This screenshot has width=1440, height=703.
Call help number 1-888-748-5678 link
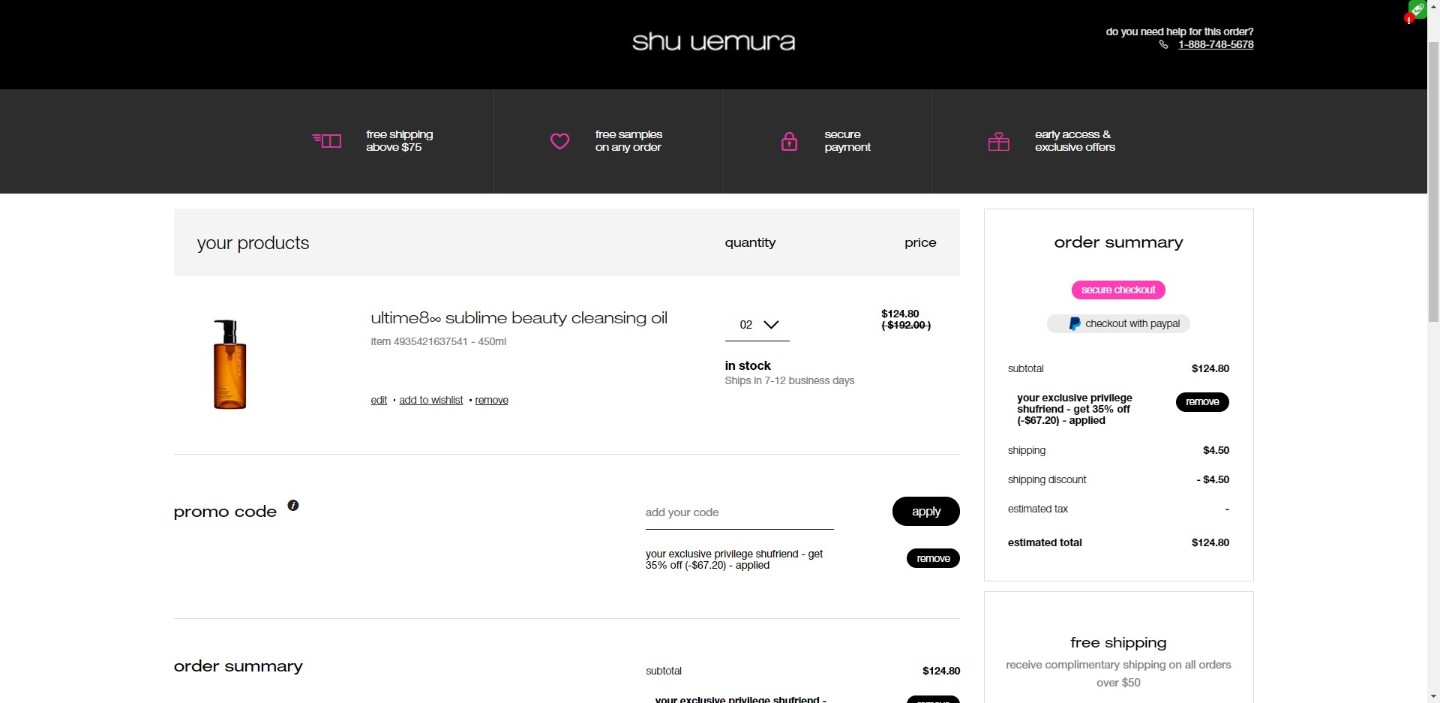point(1215,45)
